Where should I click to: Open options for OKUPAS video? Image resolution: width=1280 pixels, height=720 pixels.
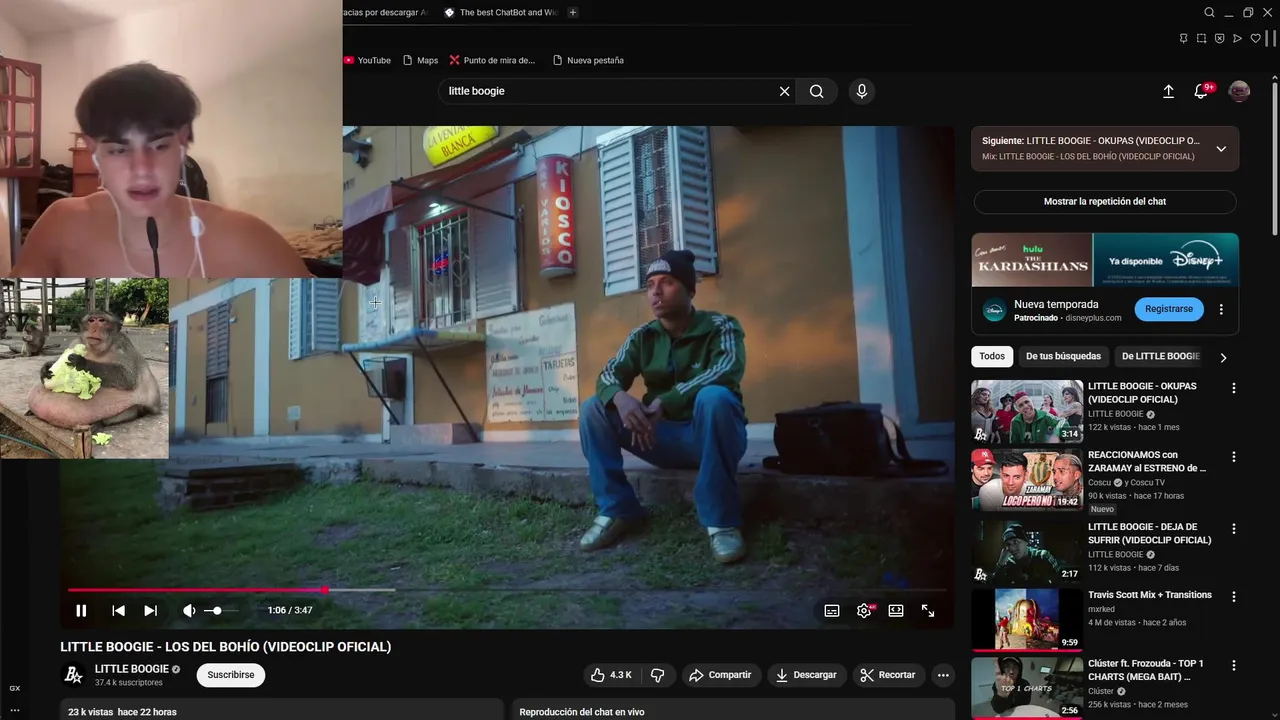[1233, 388]
